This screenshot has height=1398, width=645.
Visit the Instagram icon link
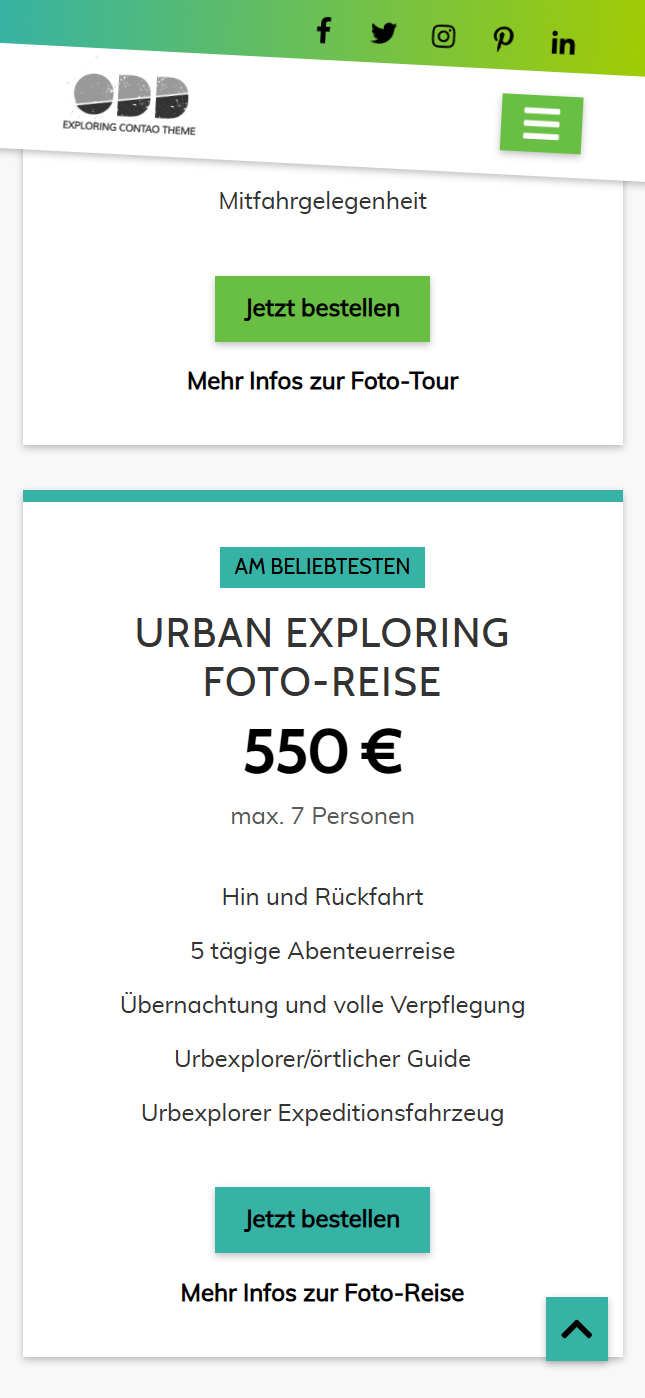coord(443,36)
